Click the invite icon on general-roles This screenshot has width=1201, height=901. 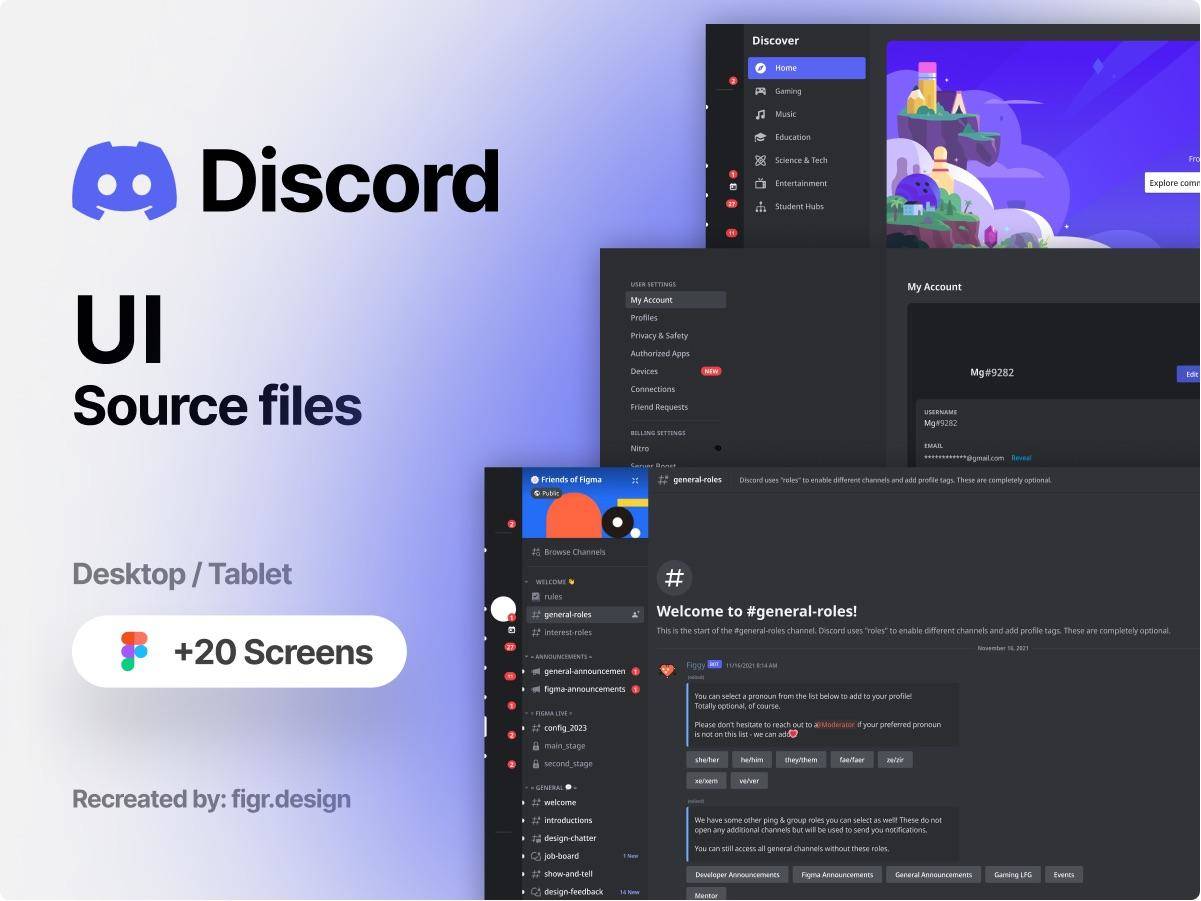[x=636, y=615]
